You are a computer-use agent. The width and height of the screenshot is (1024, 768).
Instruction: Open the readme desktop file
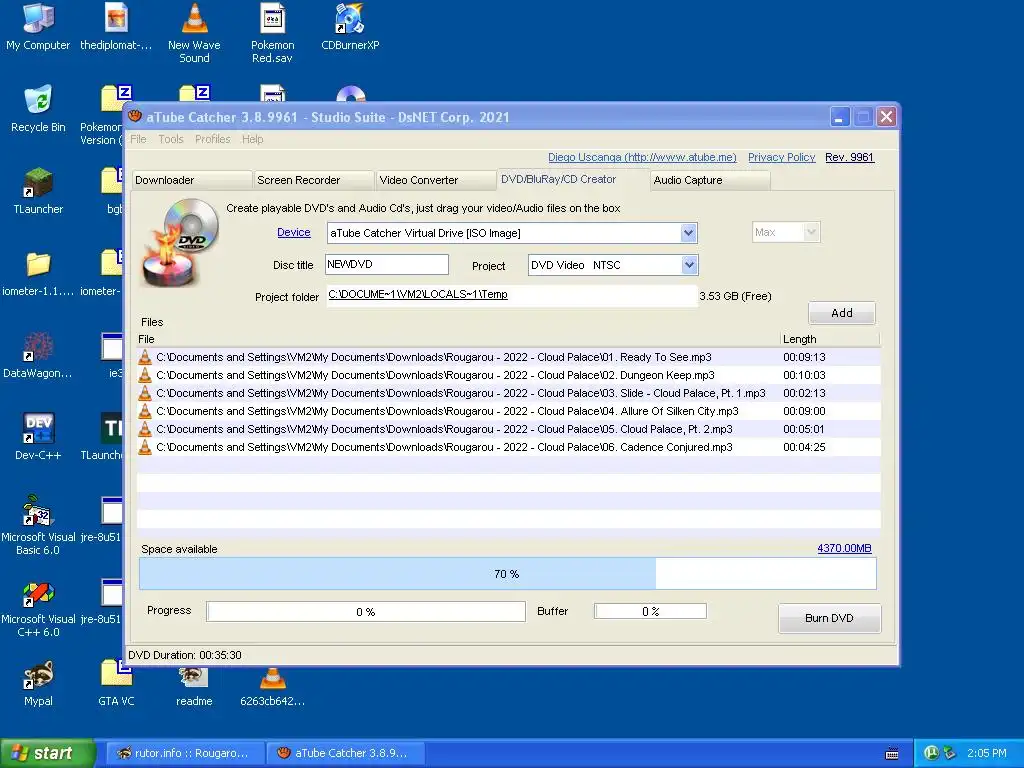[194, 686]
